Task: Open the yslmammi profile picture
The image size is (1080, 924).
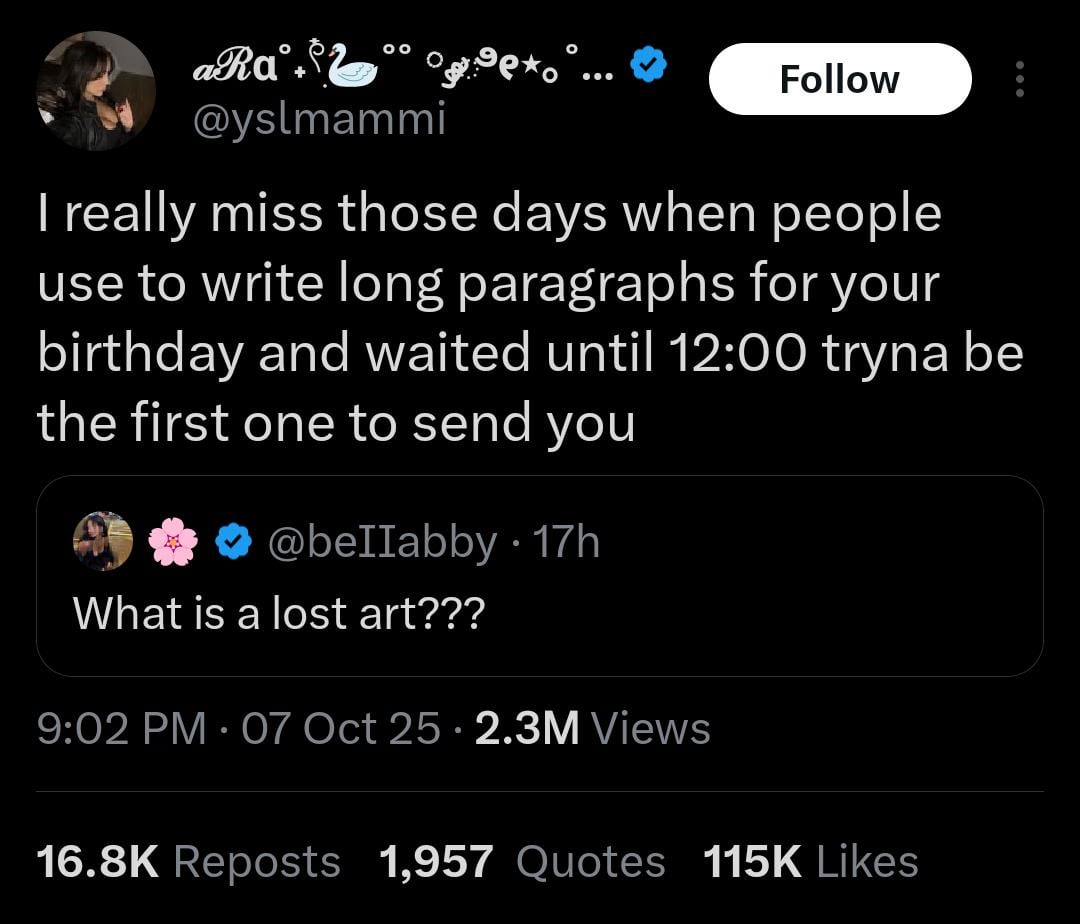Action: click(96, 91)
